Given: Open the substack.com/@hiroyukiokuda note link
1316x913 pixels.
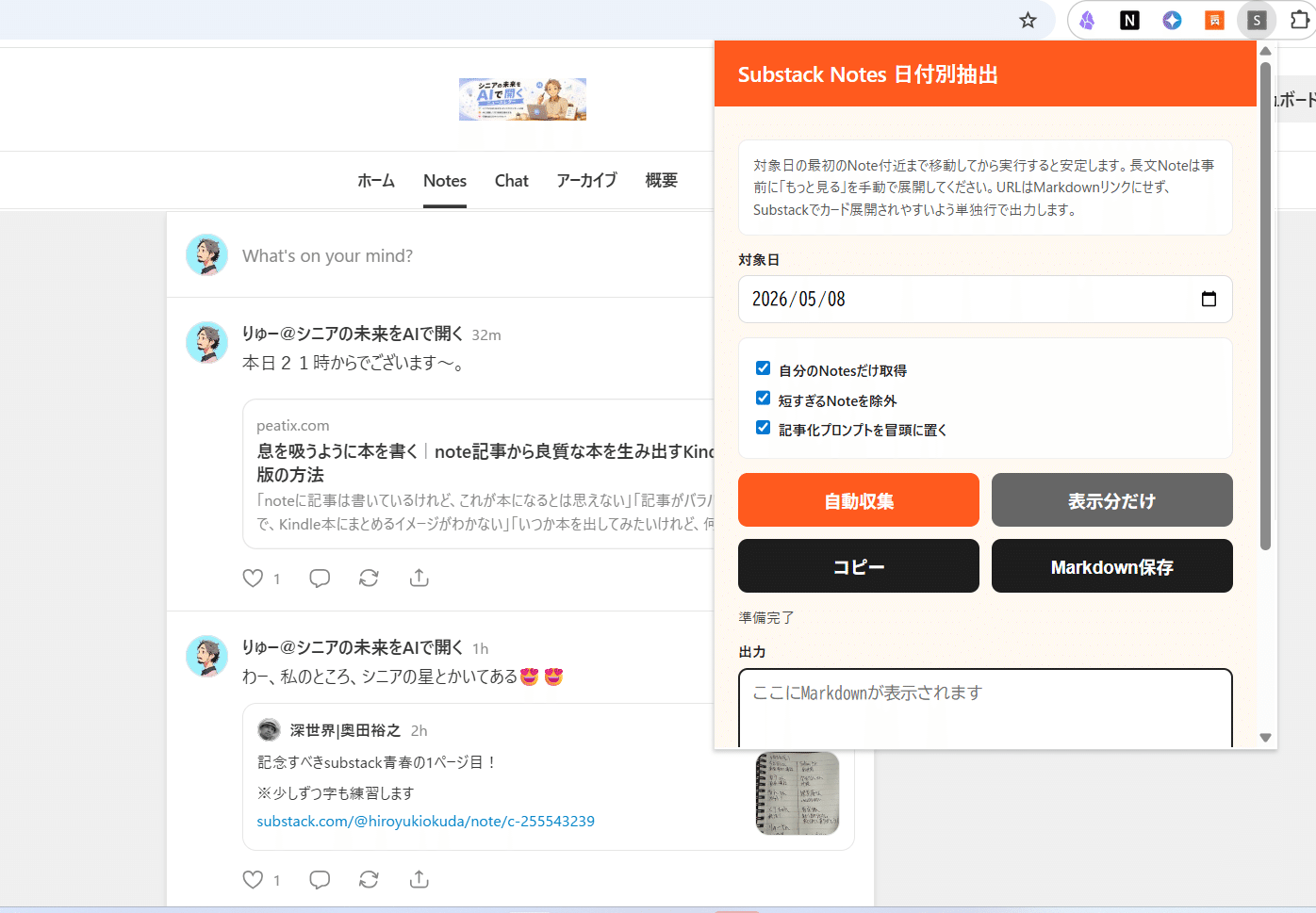Looking at the screenshot, I should 426,822.
